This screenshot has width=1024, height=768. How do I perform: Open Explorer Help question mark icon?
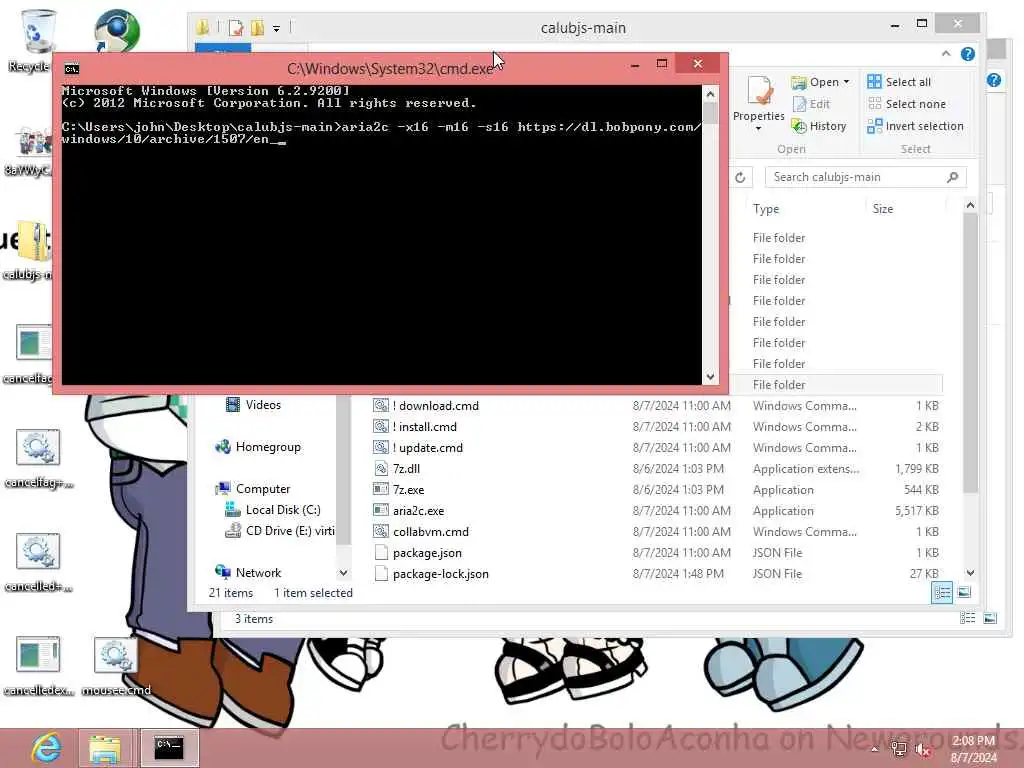[968, 54]
